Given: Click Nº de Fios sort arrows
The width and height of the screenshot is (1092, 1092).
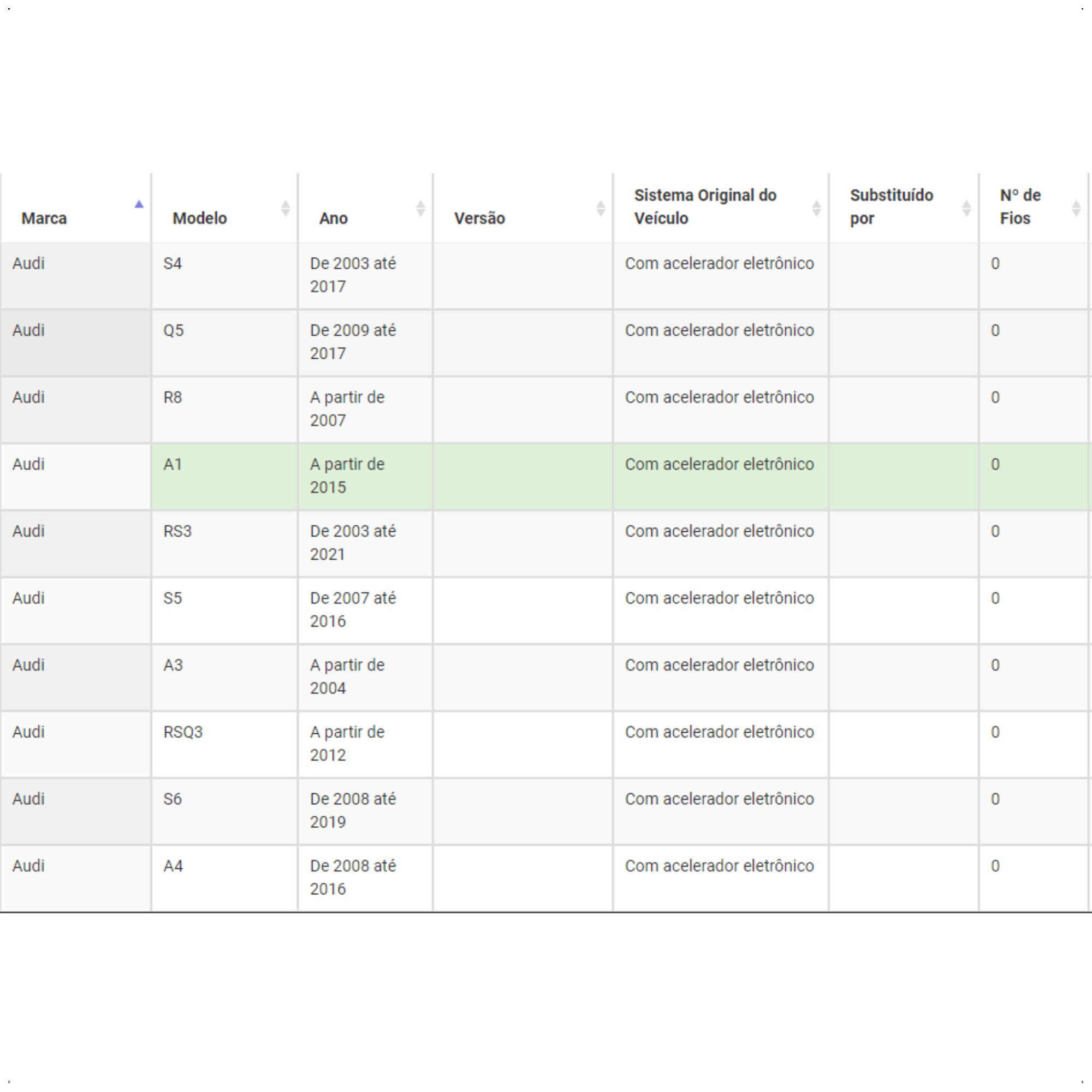Looking at the screenshot, I should (1076, 209).
